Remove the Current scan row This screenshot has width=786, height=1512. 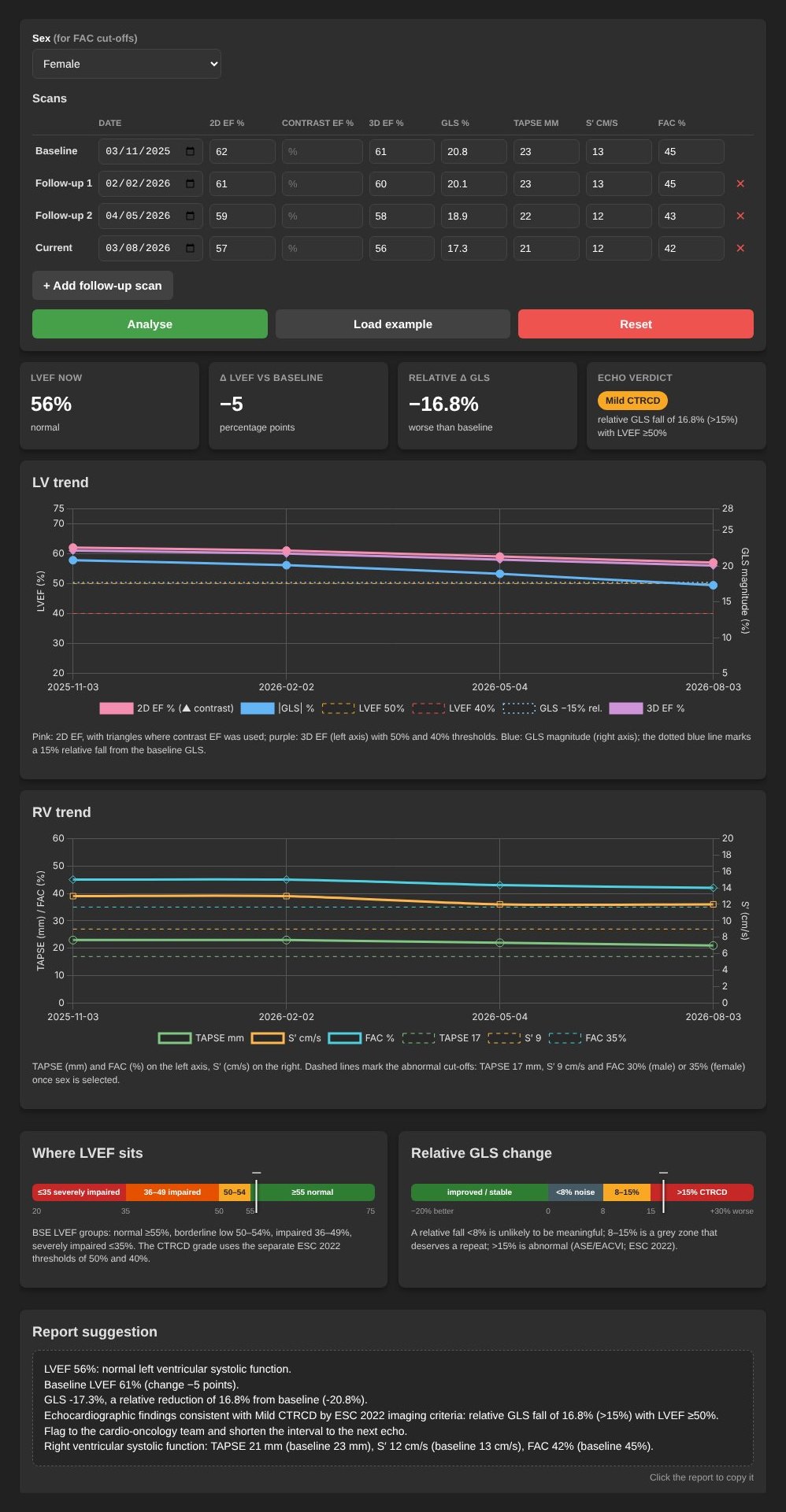(740, 248)
